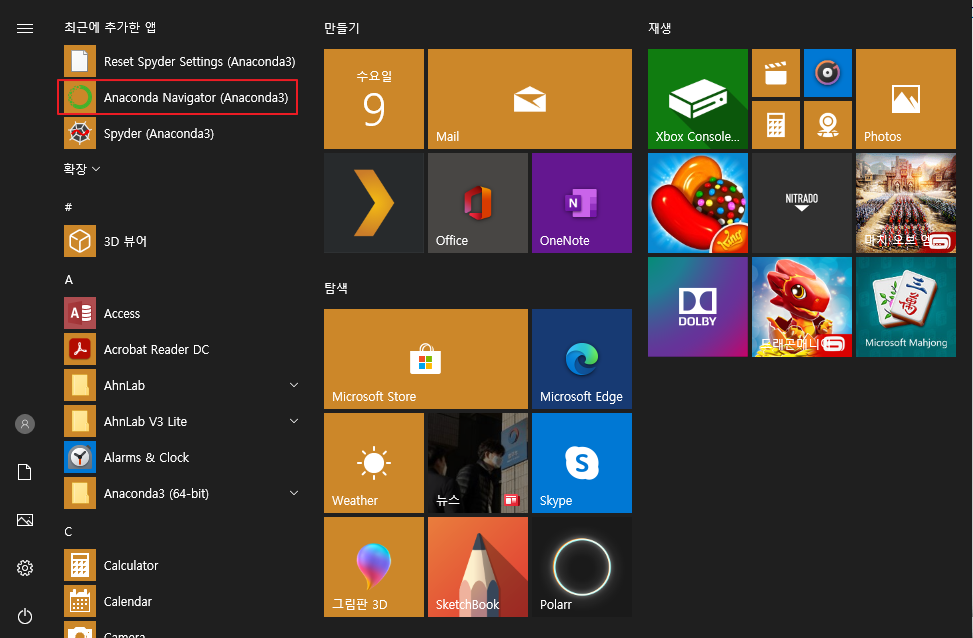Viewport: 973px width, 638px height.
Task: Open the Xbox Console Companion tile
Action: coord(697,99)
